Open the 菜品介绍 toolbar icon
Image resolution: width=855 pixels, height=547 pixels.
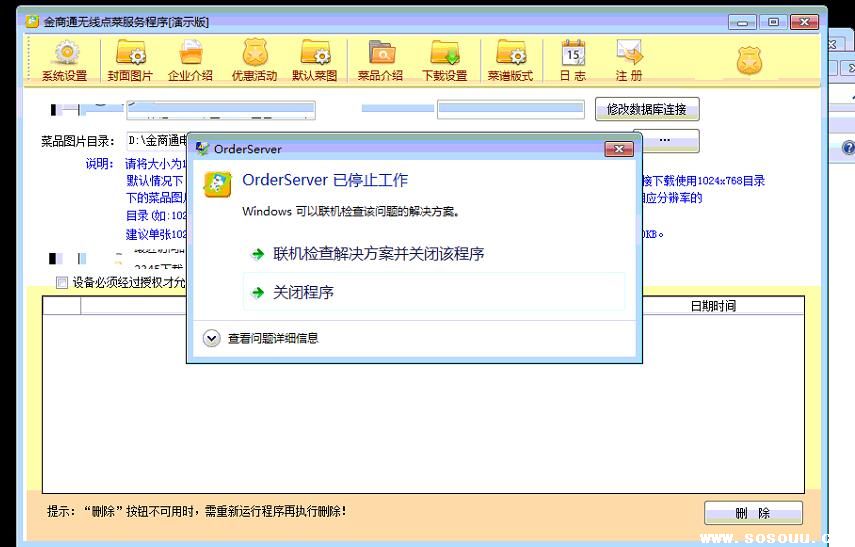(x=380, y=61)
